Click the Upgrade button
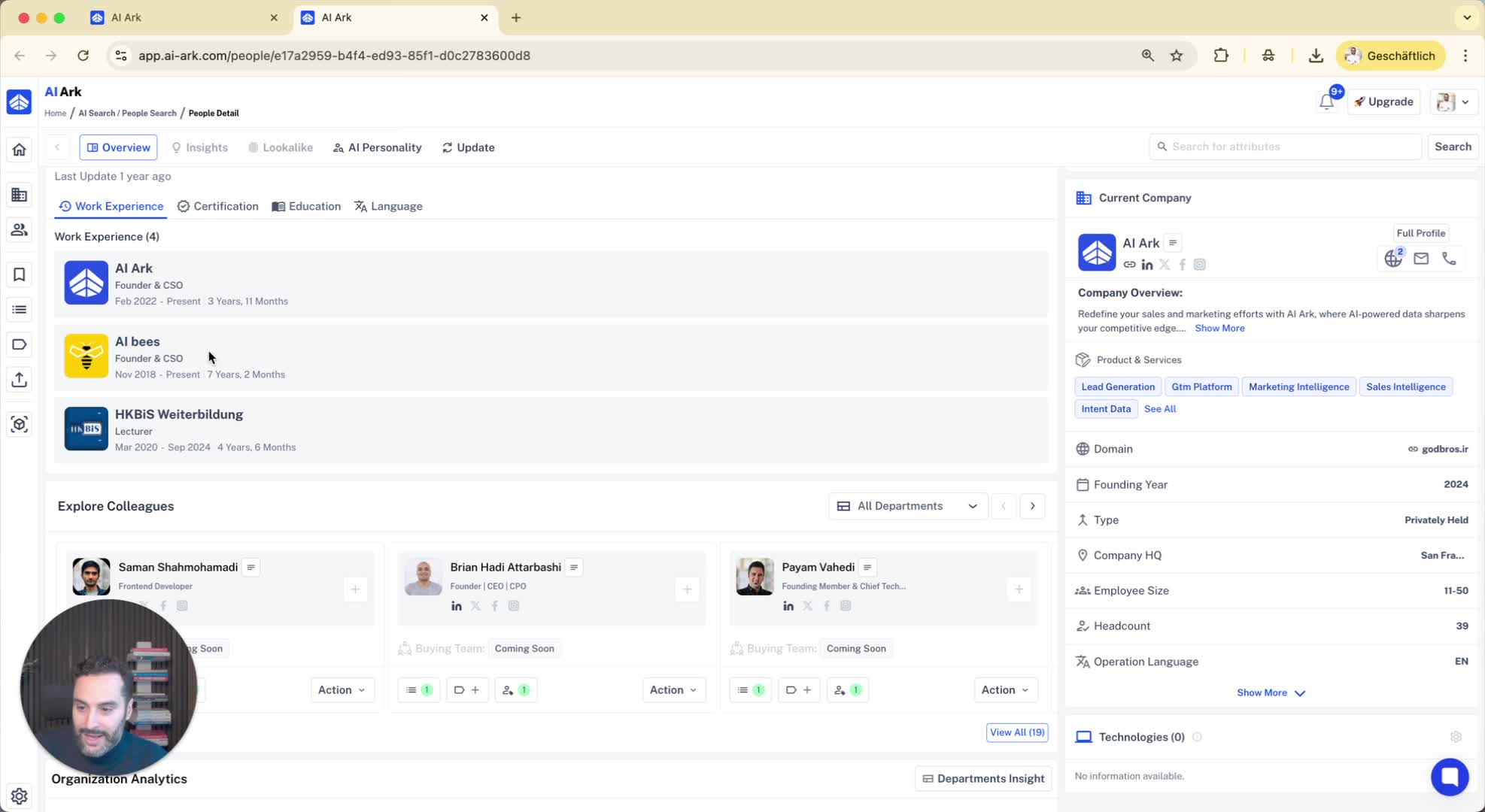Image resolution: width=1485 pixels, height=812 pixels. pyautogui.click(x=1383, y=101)
